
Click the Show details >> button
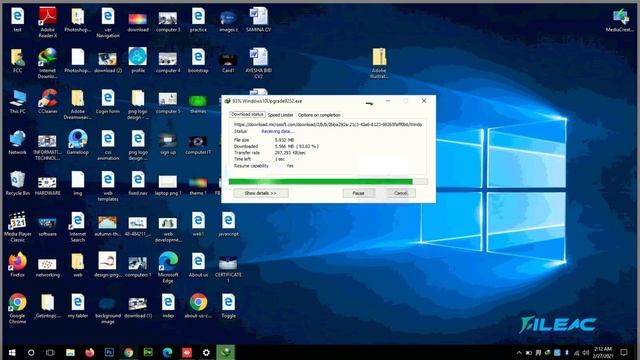pos(260,193)
